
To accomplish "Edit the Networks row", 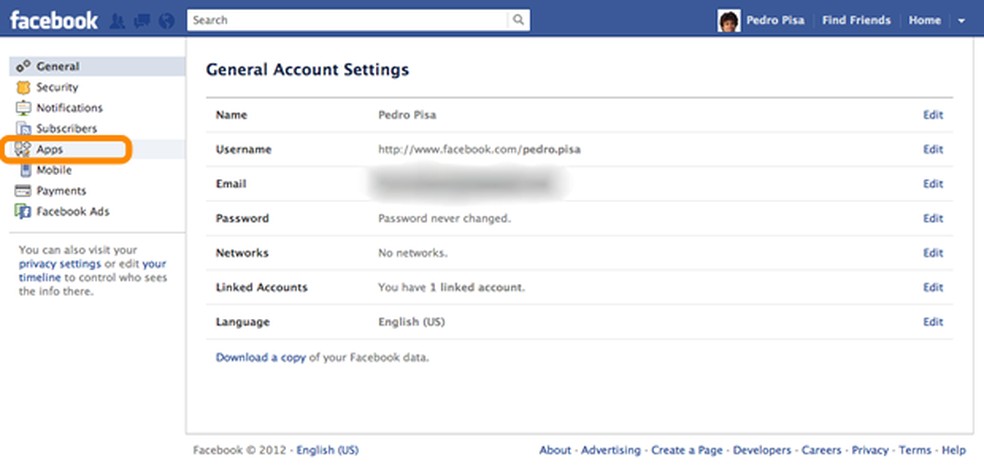I will (x=933, y=253).
